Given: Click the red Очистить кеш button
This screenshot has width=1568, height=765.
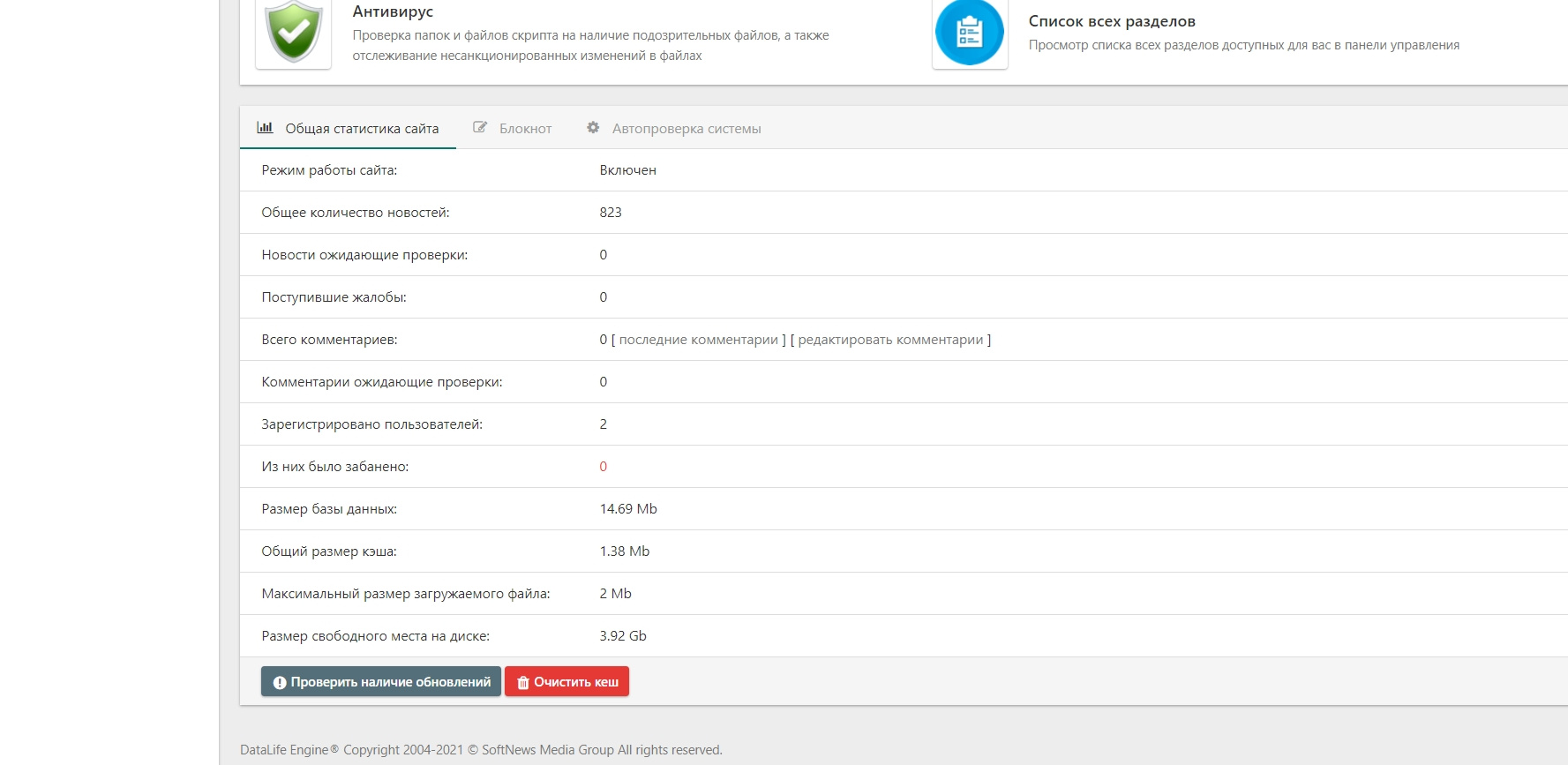Looking at the screenshot, I should pos(566,681).
